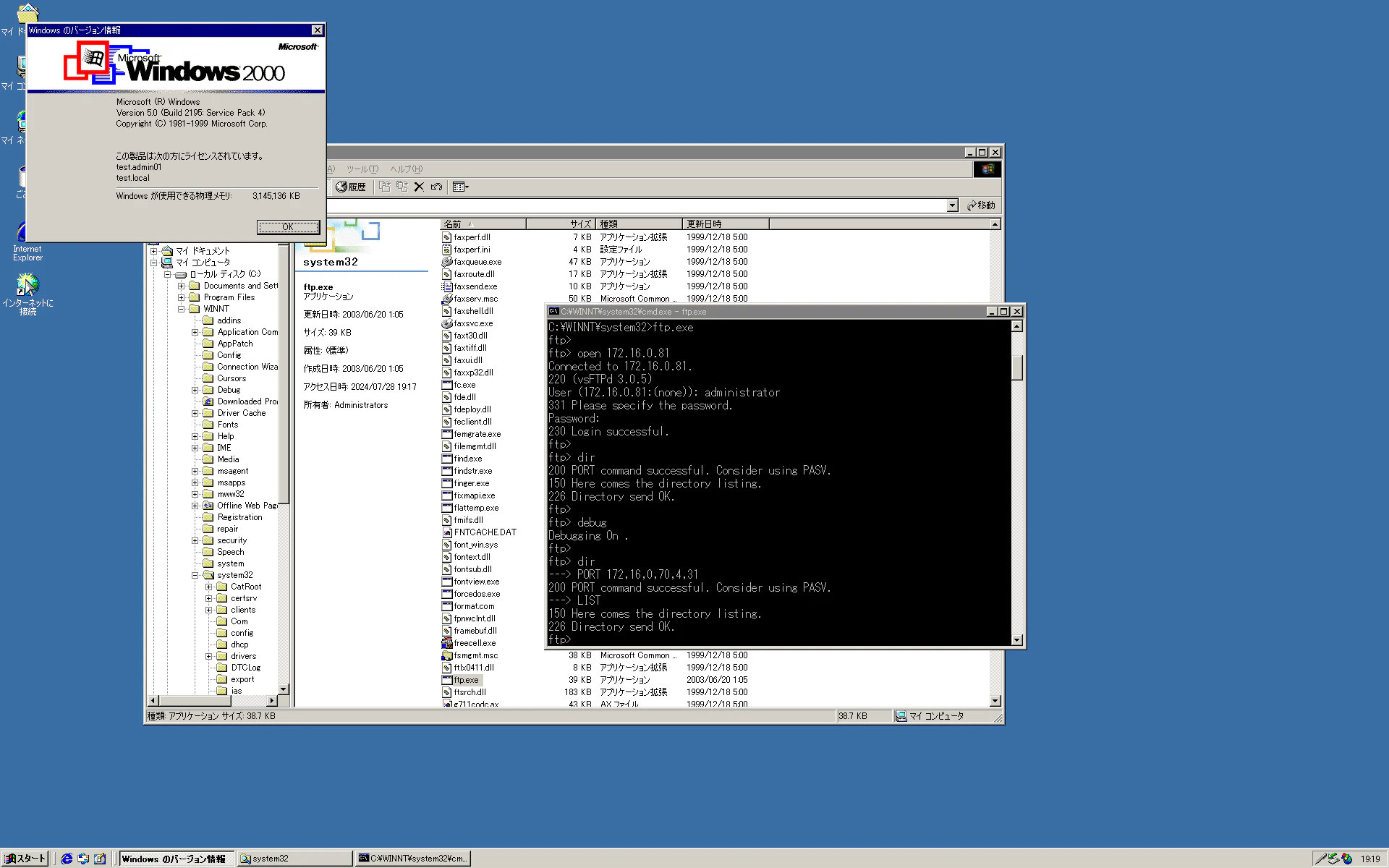This screenshot has height=868, width=1389.
Task: Sort files by サイズ column header
Action: click(561, 224)
